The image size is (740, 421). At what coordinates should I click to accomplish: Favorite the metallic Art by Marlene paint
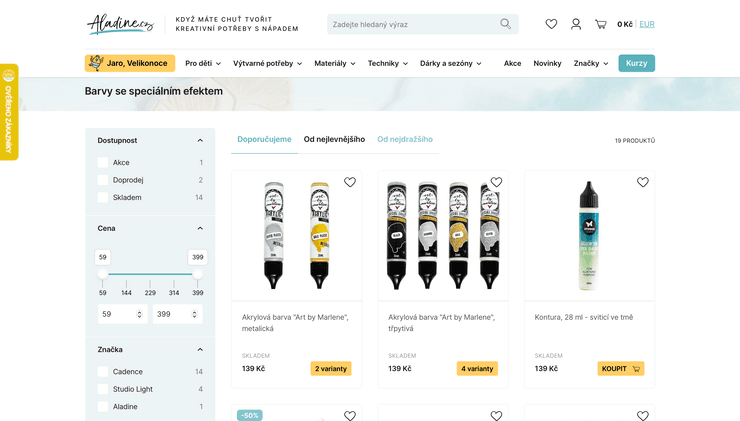pyautogui.click(x=350, y=182)
